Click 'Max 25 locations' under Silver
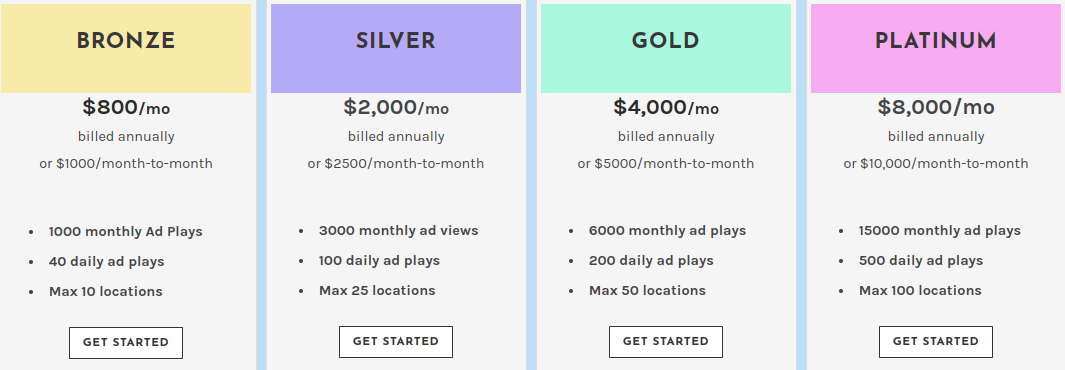The height and width of the screenshot is (370, 1065). (377, 291)
